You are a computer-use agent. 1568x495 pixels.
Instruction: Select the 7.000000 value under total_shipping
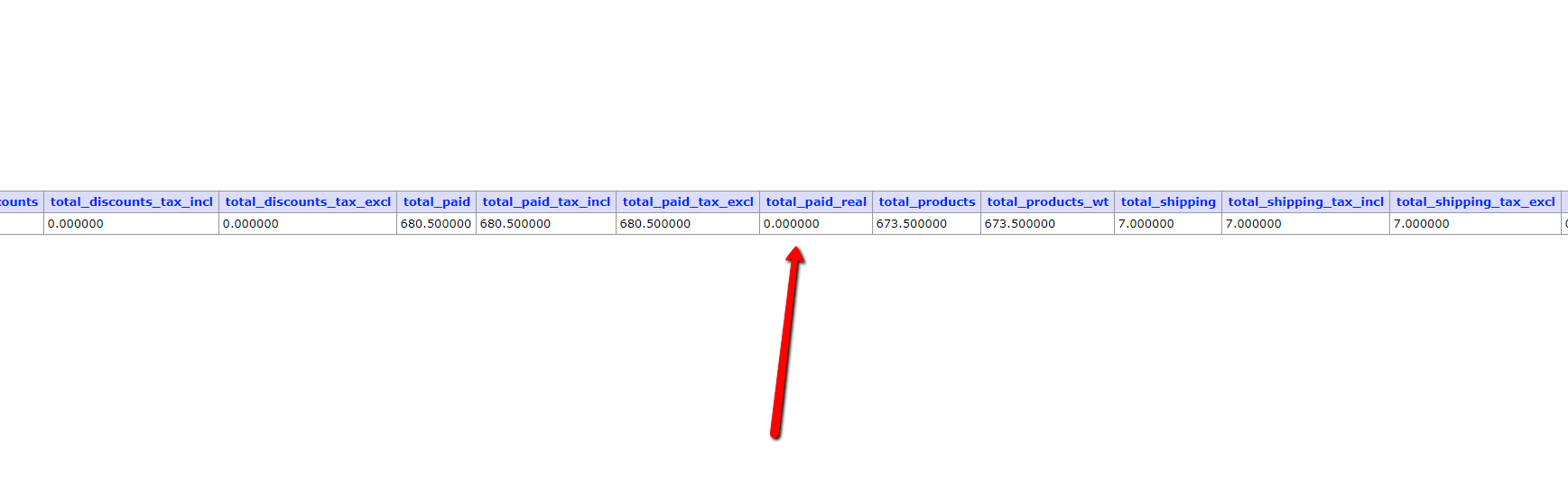coord(1146,224)
